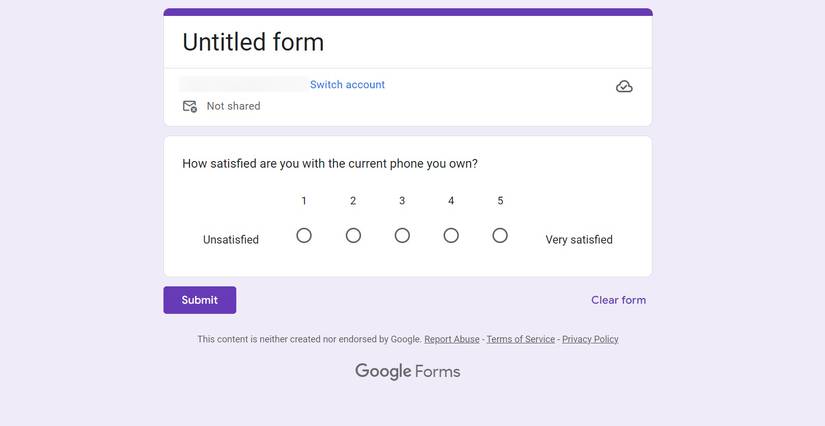This screenshot has height=426, width=825.
Task: Click the Not shared label text
Action: click(233, 106)
